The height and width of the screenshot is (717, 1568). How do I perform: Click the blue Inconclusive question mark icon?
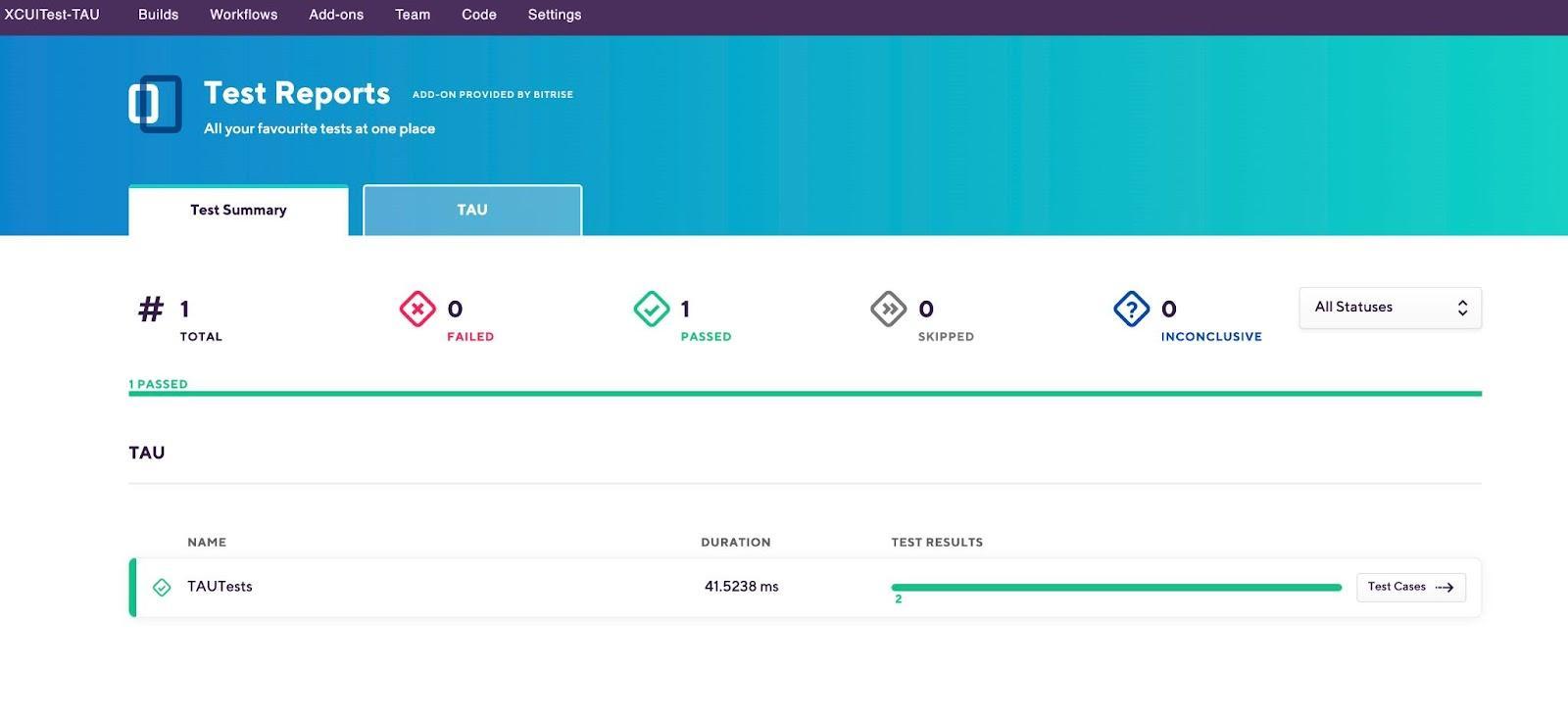(x=1132, y=310)
